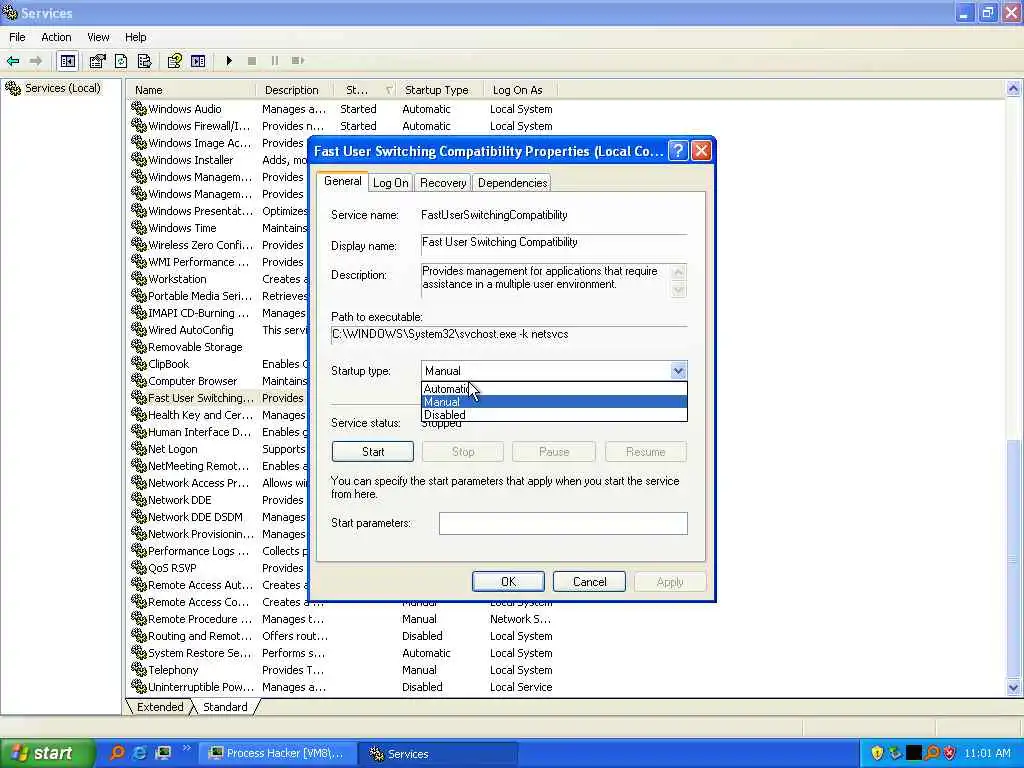Choose Manual in Startup type list
Screen dimensions: 1024x768
554,402
